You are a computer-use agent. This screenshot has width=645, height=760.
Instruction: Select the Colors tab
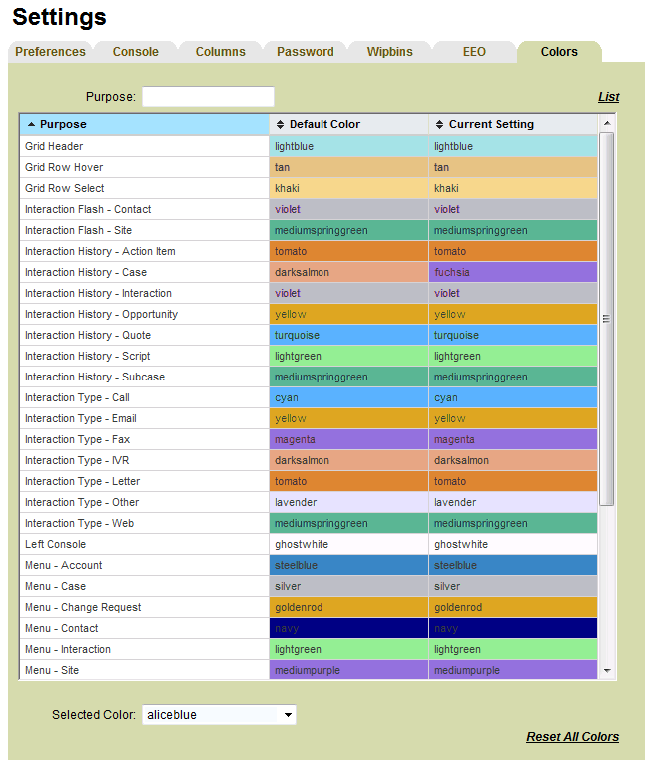pyautogui.click(x=559, y=52)
